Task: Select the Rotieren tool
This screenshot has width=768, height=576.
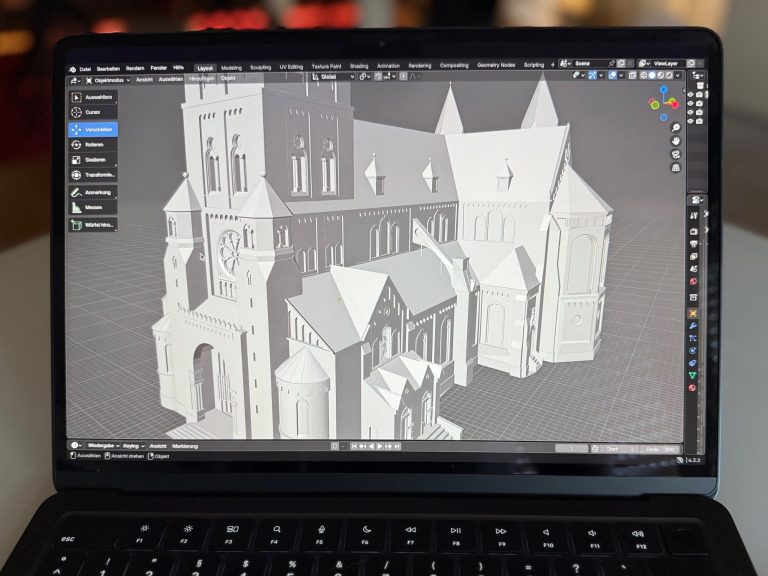Action: 93,145
